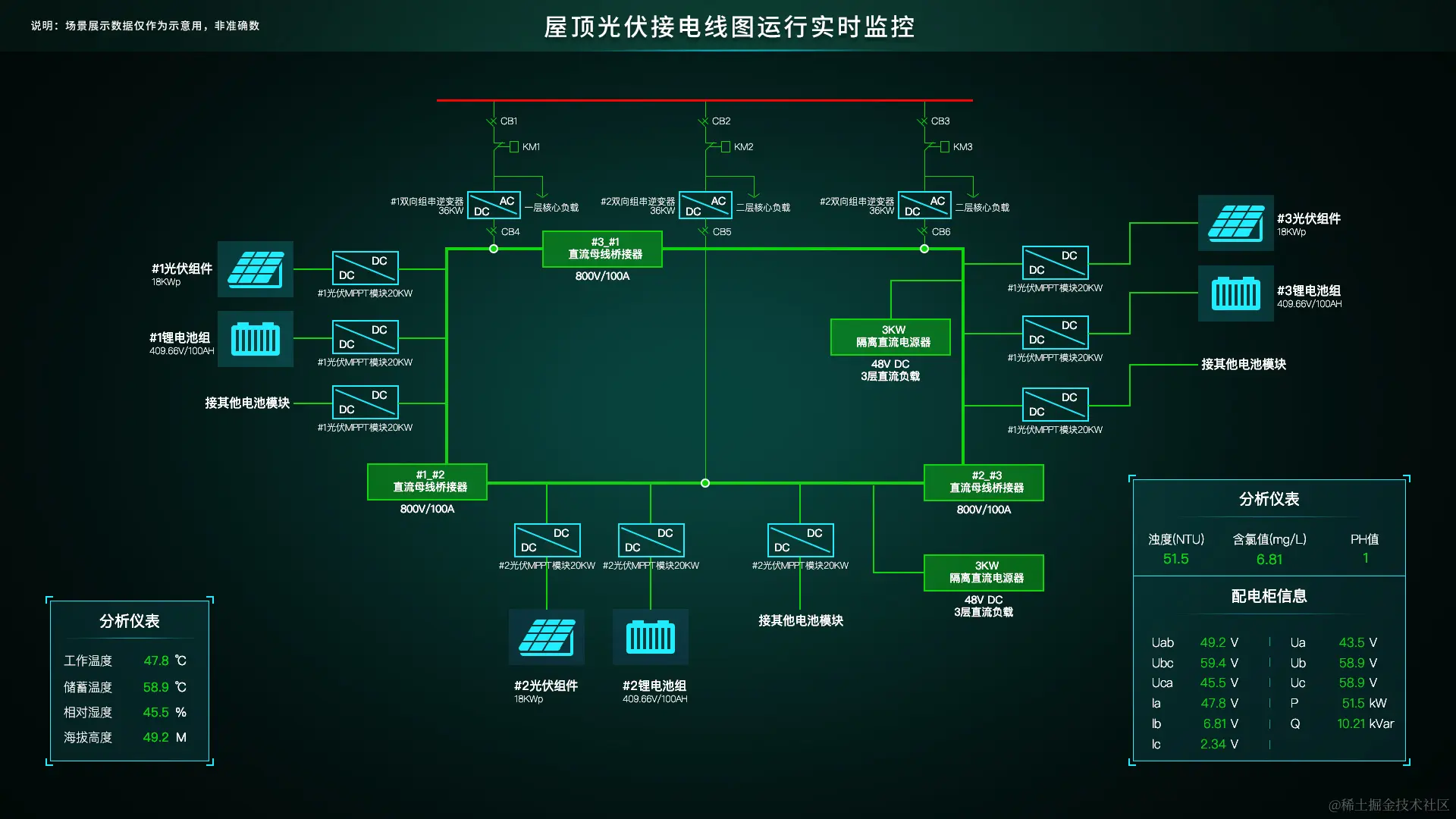
Task: Click the #3锂电池组 battery icon
Action: [1235, 294]
